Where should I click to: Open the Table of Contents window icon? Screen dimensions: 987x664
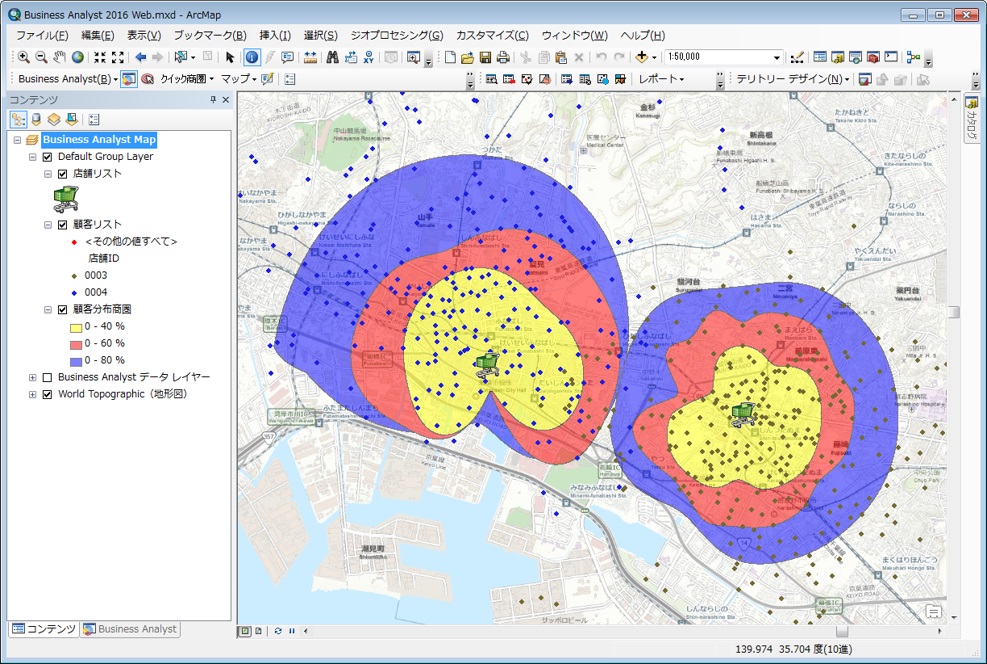[820, 57]
